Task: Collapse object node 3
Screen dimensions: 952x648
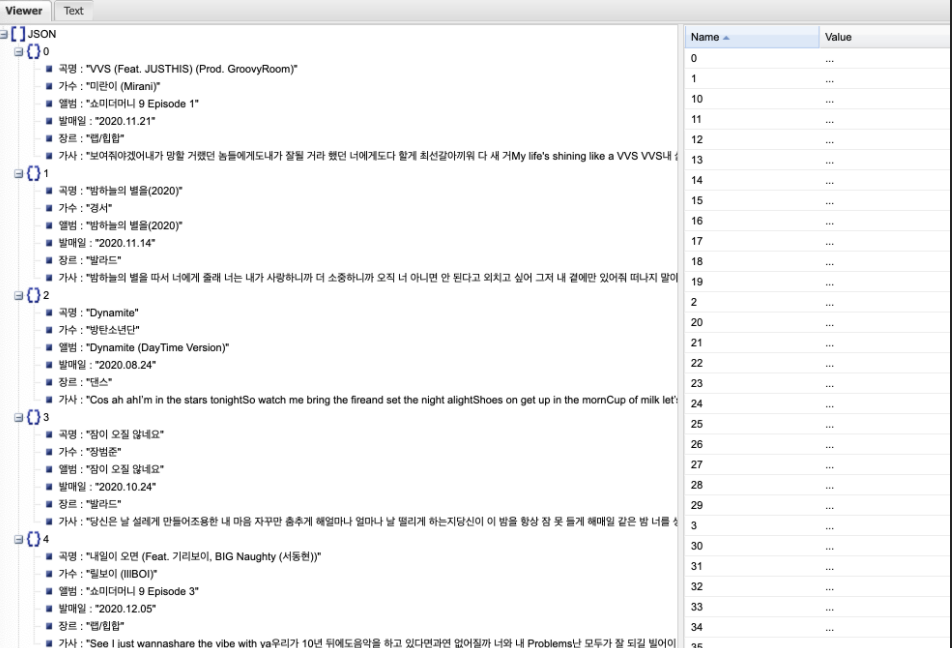Action: [x=18, y=418]
